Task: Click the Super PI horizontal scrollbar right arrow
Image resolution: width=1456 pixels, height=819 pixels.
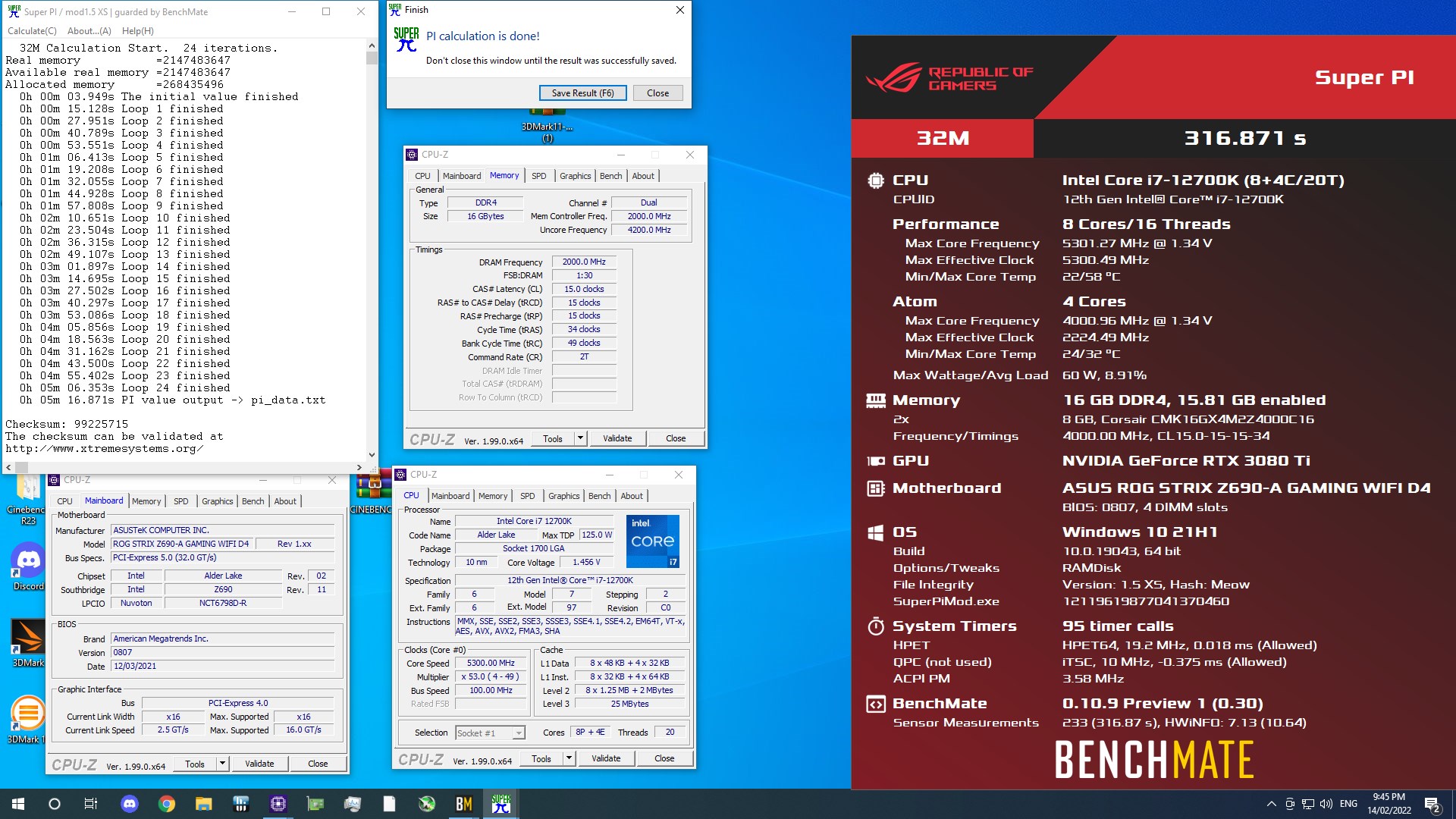Action: tap(359, 467)
